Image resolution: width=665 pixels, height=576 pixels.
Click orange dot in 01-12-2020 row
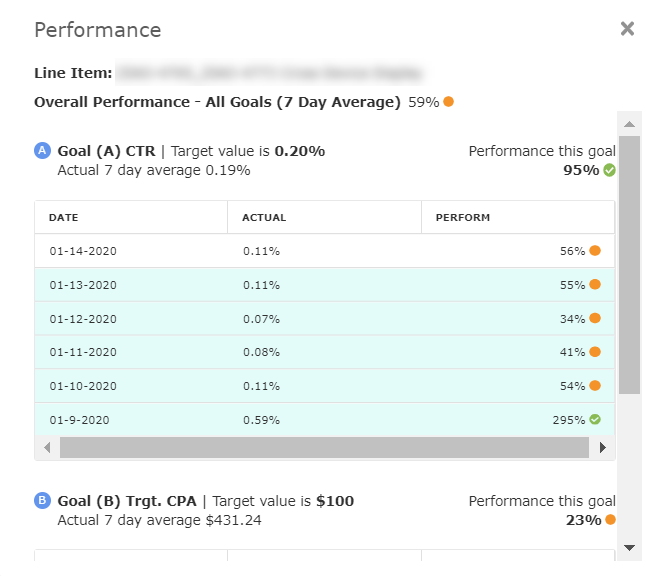tap(595, 318)
